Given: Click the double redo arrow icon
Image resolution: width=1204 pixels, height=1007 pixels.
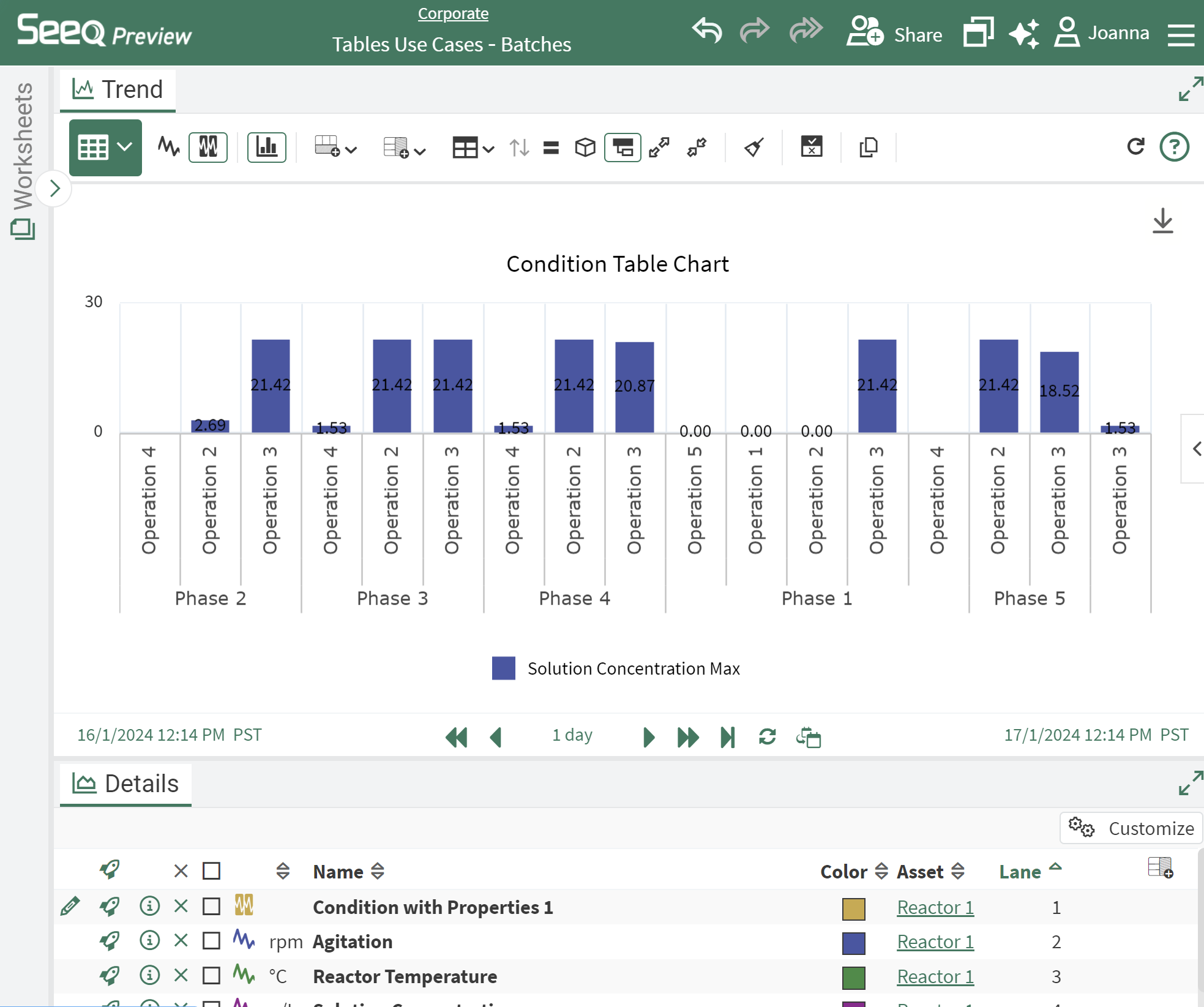Looking at the screenshot, I should (806, 31).
